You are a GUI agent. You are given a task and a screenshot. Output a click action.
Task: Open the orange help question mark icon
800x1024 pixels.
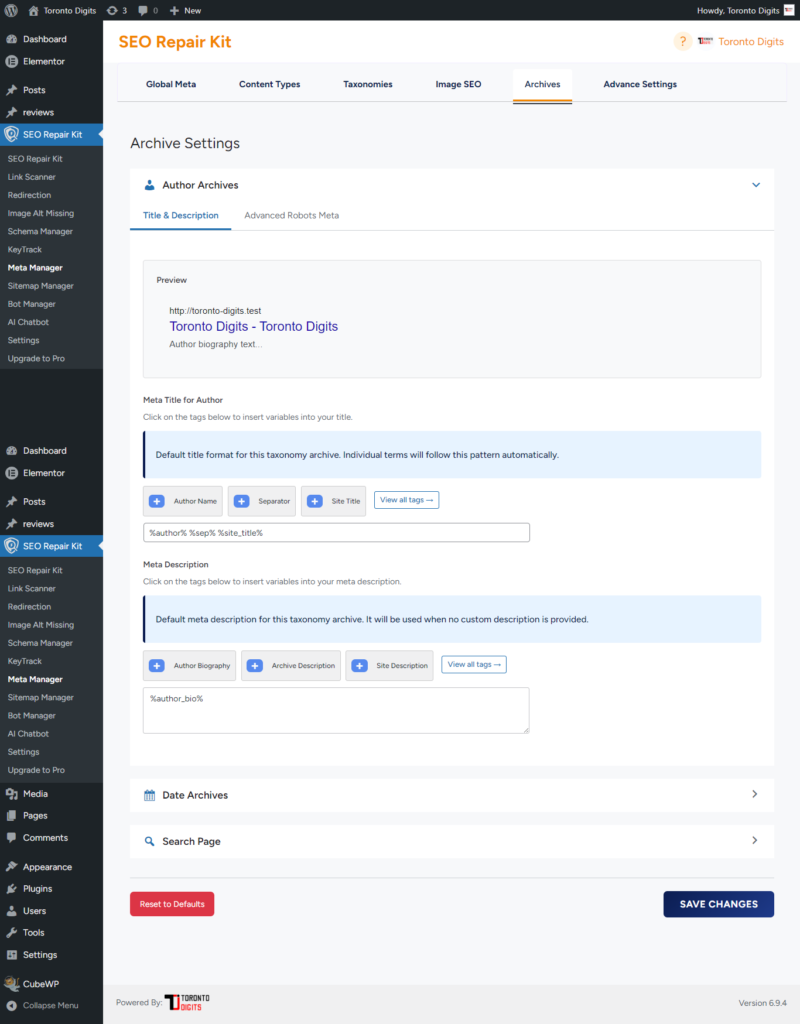tap(681, 41)
